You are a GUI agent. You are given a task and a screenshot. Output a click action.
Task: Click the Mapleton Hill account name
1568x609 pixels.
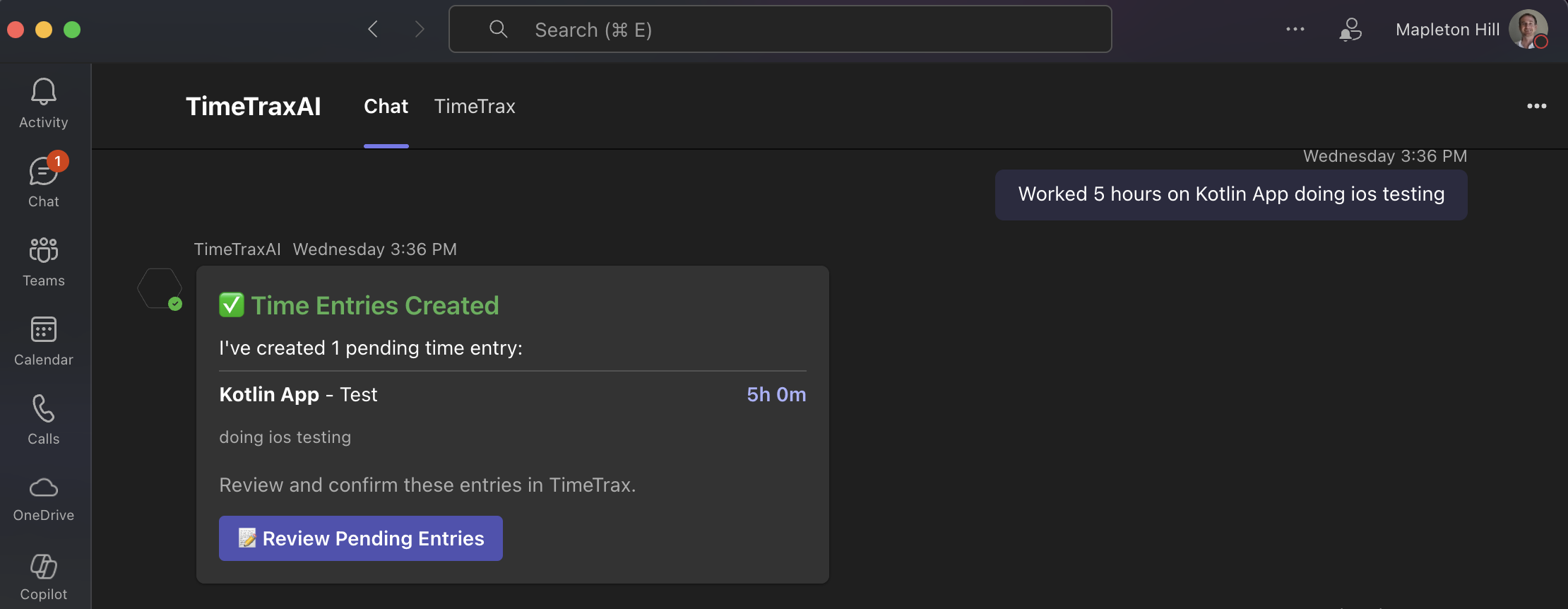(1447, 29)
